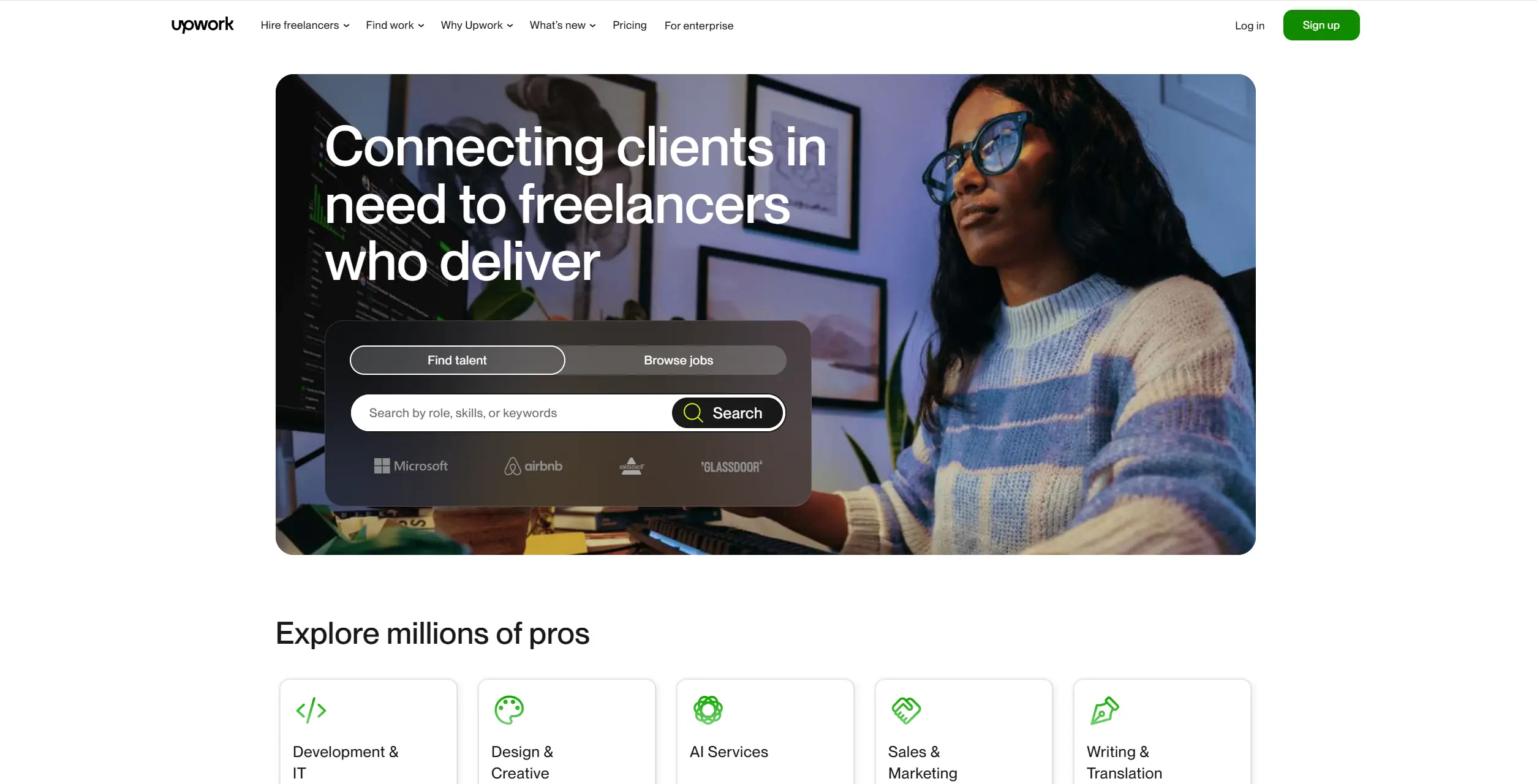
Task: Open the Why Upwork dropdown
Action: tap(477, 25)
